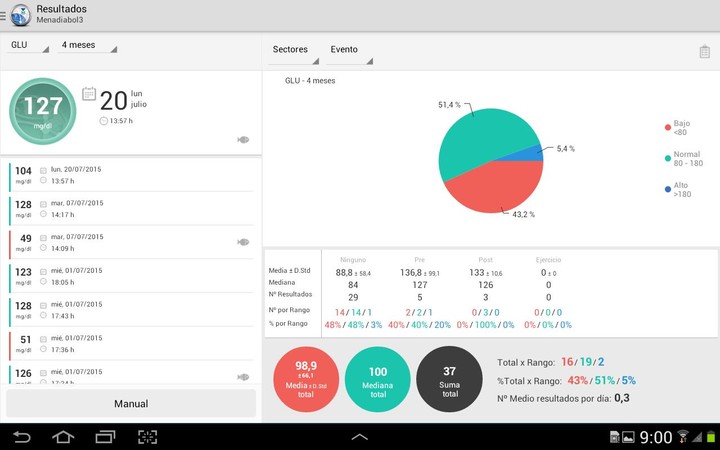
Task: Click the red Bajo legend swatch
Action: click(x=667, y=127)
